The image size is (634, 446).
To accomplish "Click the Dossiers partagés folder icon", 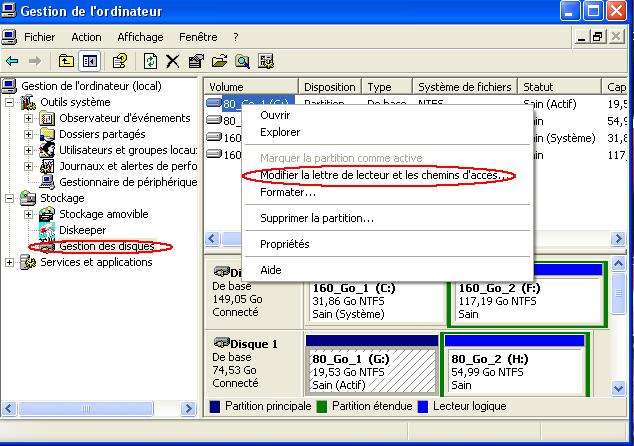I will [47, 134].
